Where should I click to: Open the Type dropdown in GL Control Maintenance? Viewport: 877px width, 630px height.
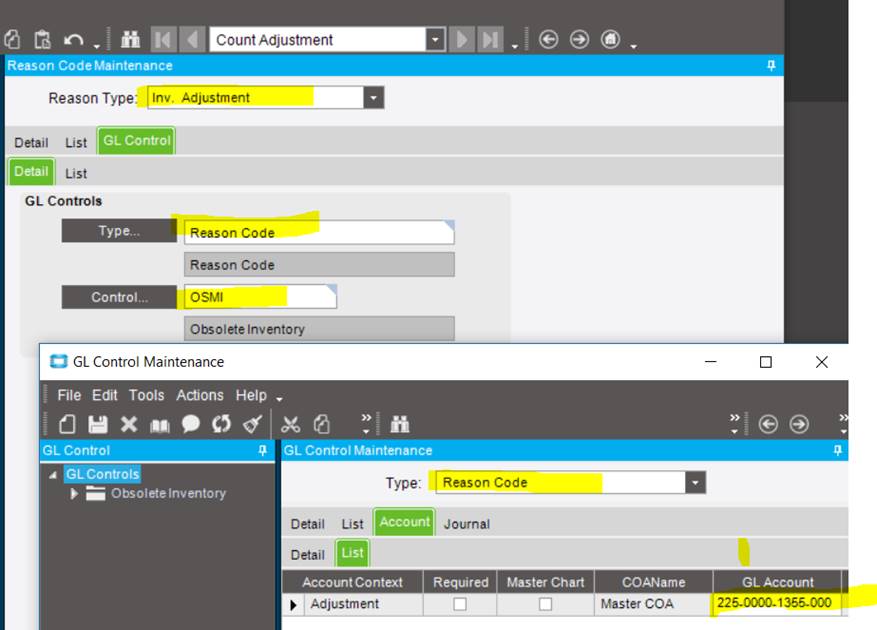[x=695, y=483]
